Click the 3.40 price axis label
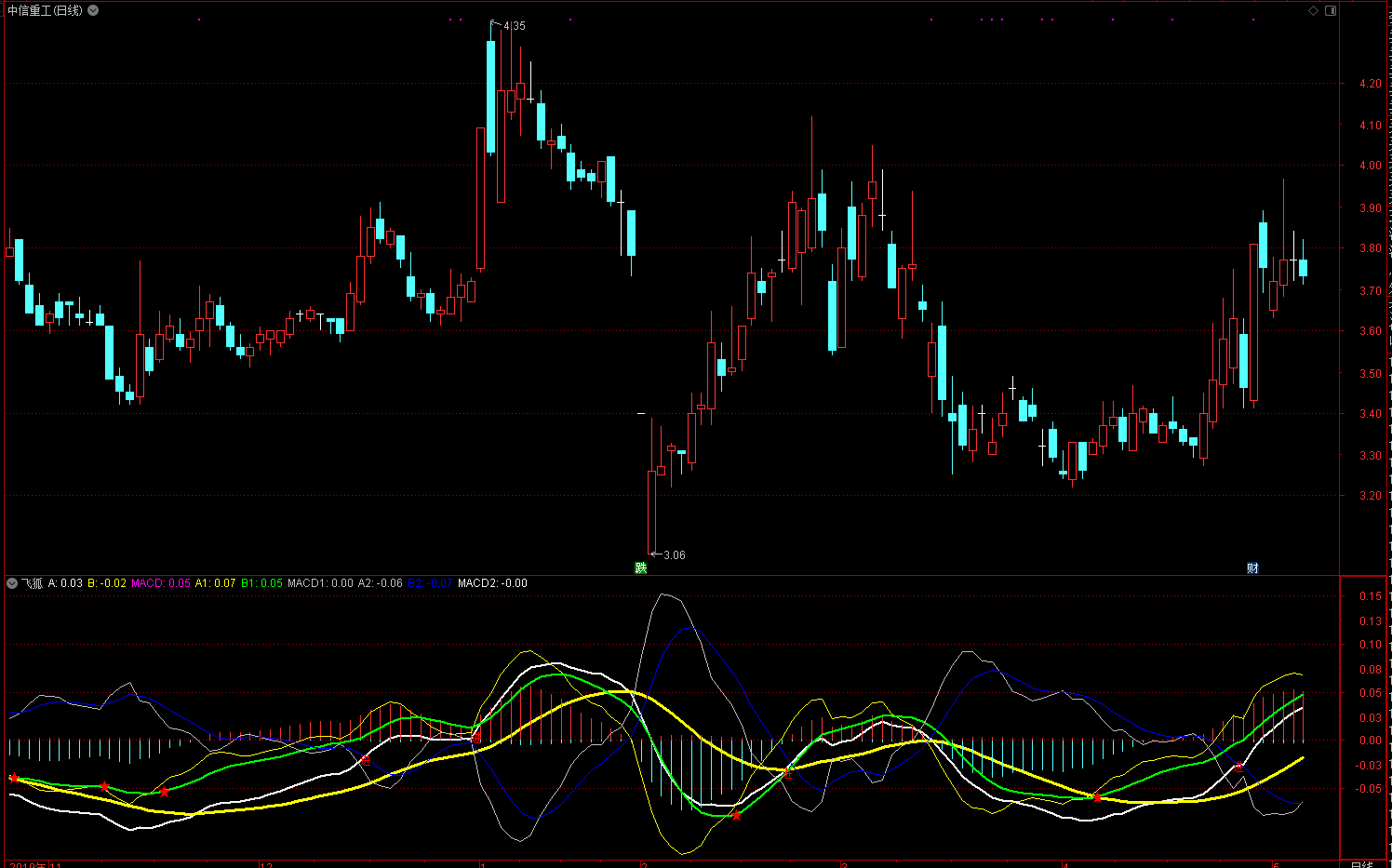The width and height of the screenshot is (1392, 868). tap(1370, 414)
